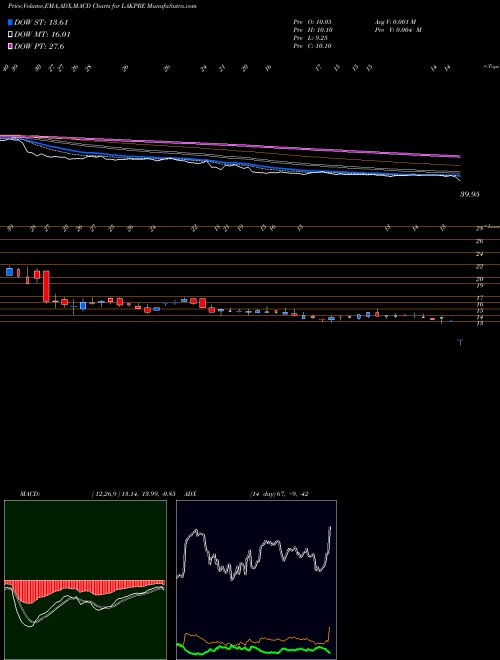Click the ADX panel title
Viewport: 500px width, 660px height.
190,494
